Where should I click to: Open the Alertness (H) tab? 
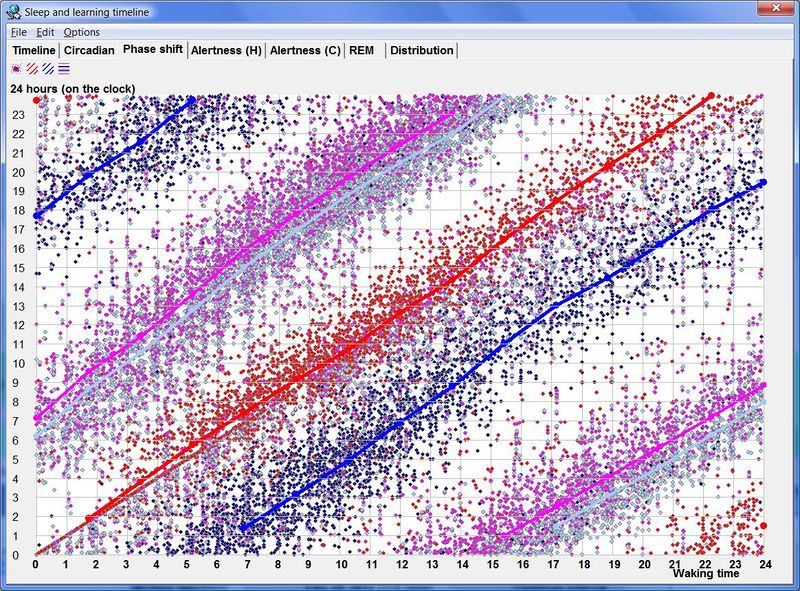click(226, 50)
